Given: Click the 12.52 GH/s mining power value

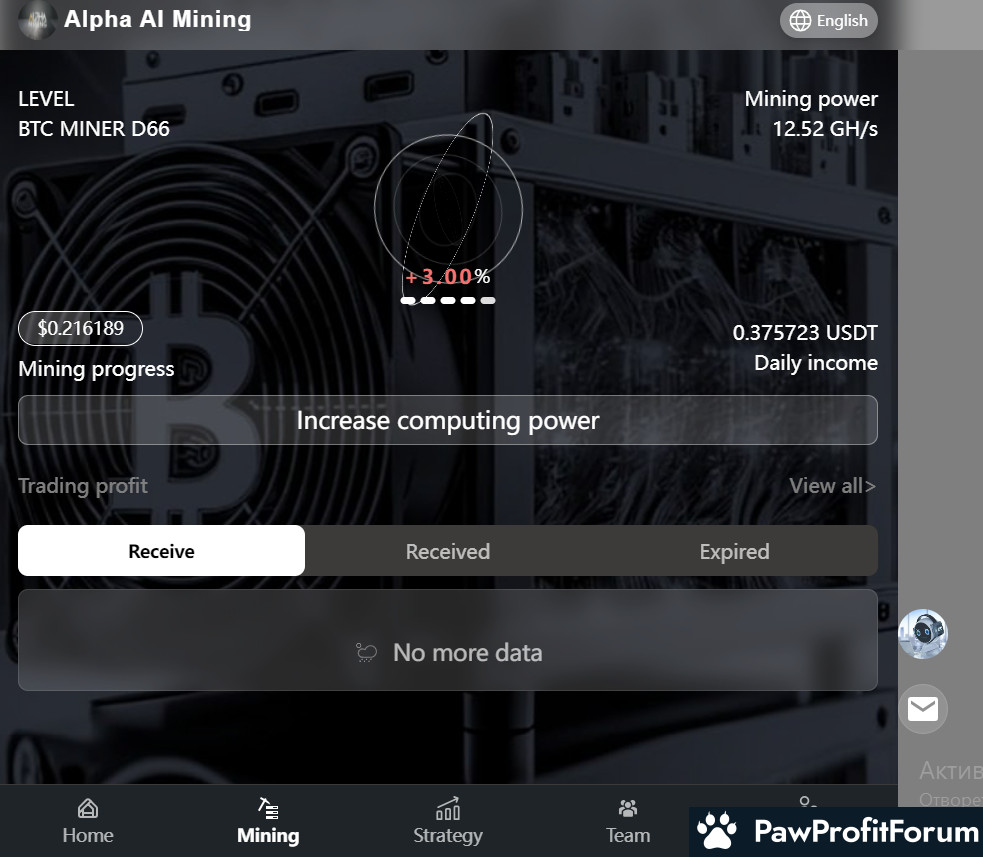Looking at the screenshot, I should click(824, 129).
